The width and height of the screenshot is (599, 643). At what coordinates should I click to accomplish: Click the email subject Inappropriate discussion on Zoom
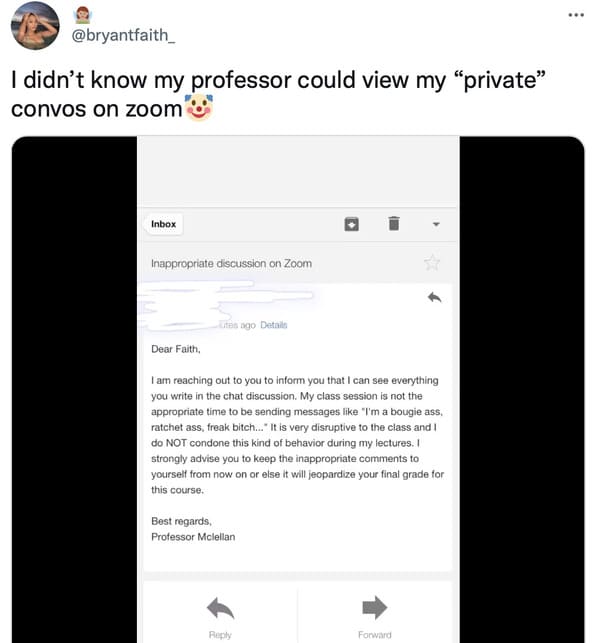point(231,263)
